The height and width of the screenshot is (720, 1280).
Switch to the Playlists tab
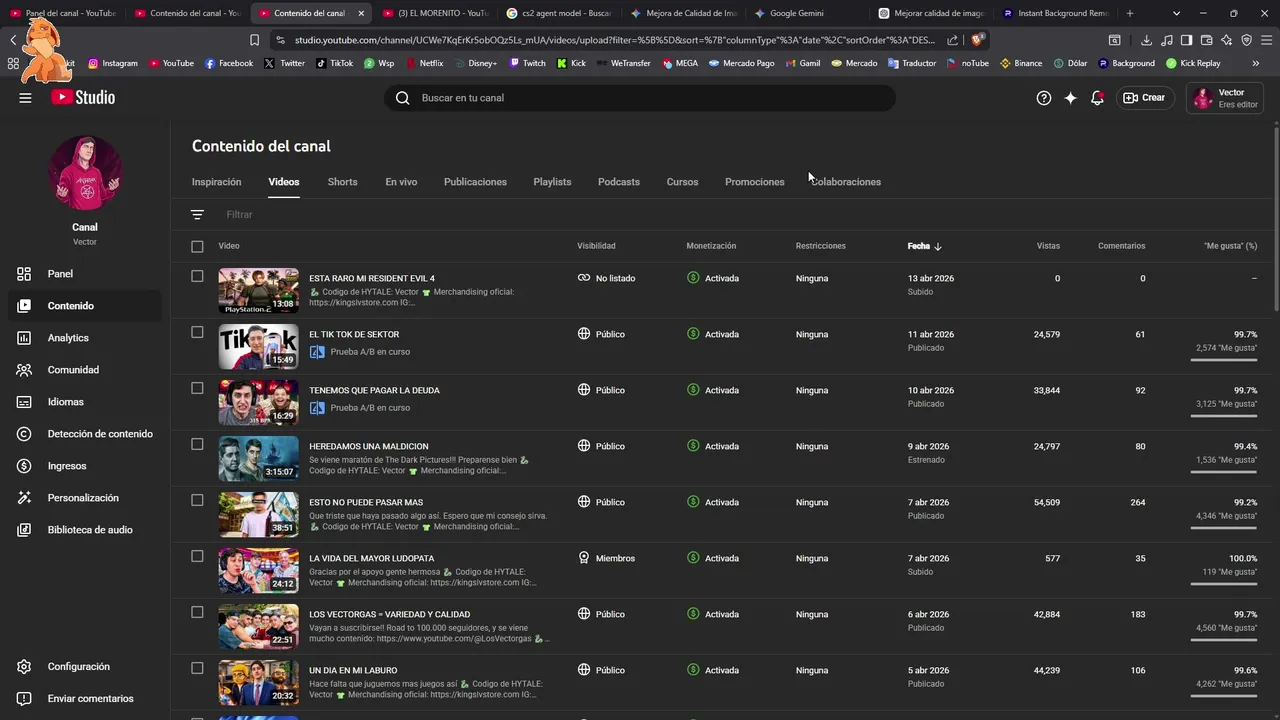coord(552,182)
